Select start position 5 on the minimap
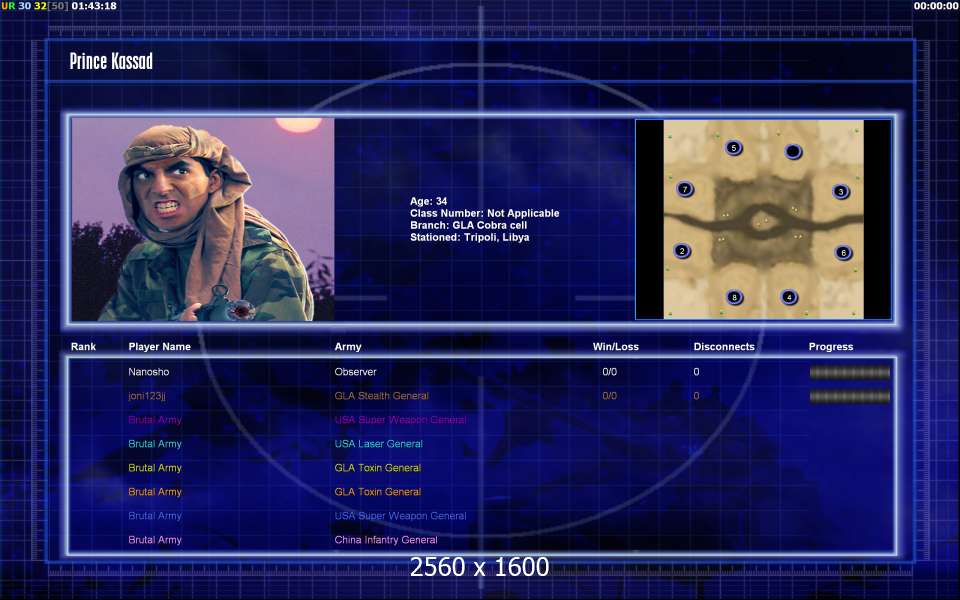Image resolution: width=960 pixels, height=600 pixels. point(733,148)
